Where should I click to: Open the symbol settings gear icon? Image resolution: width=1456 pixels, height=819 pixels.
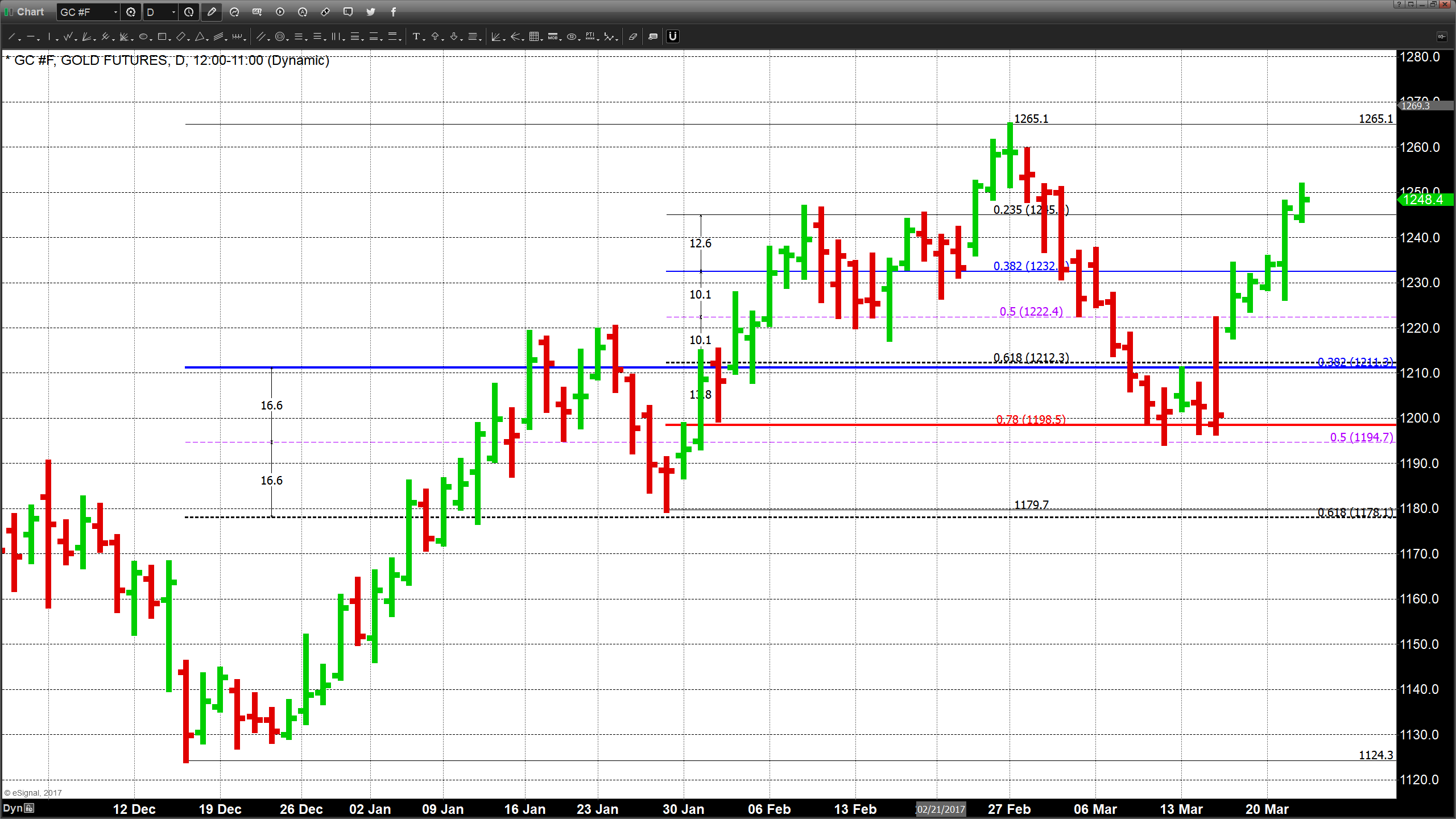tap(131, 12)
